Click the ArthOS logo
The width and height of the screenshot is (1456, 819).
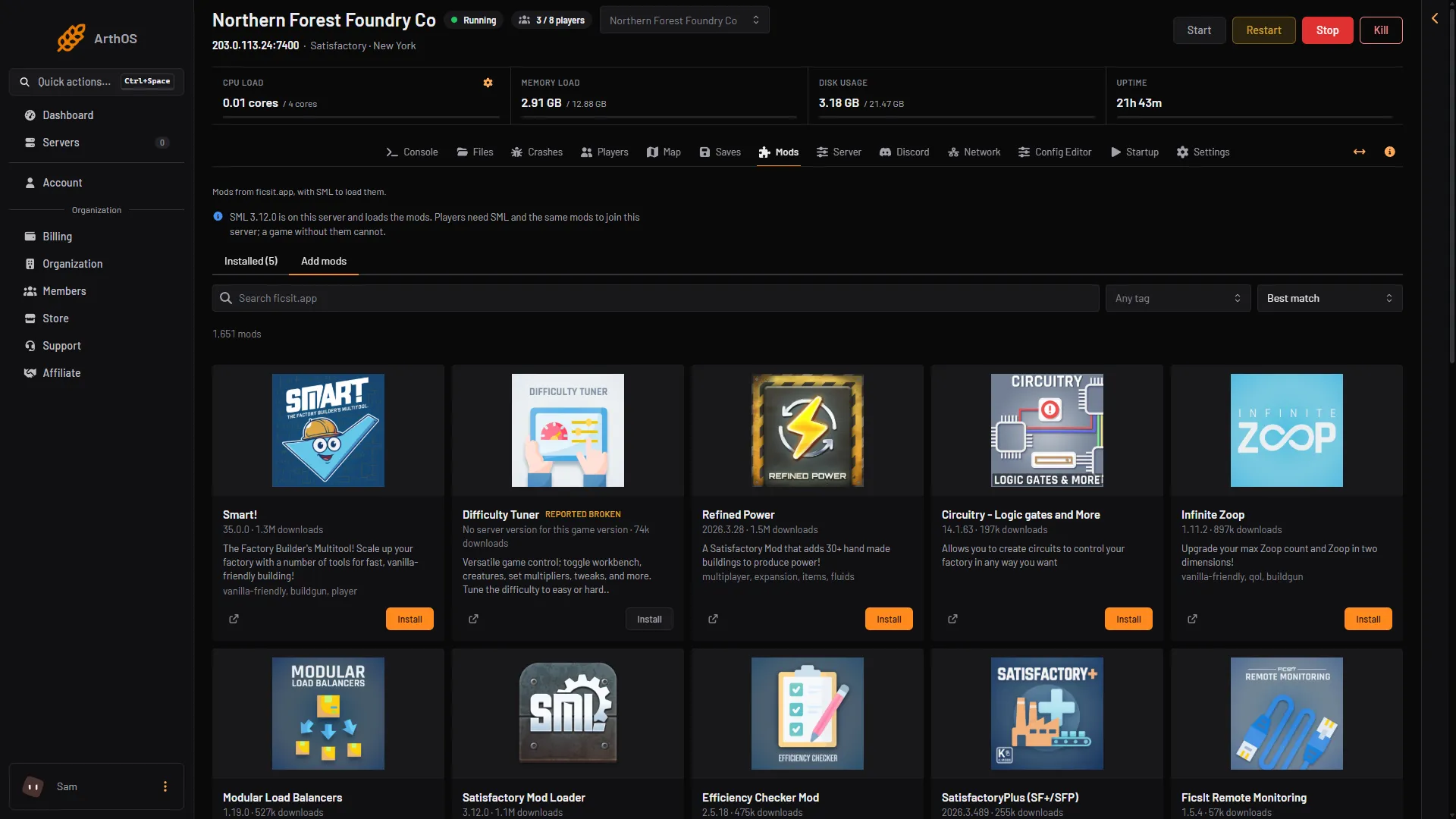(97, 38)
